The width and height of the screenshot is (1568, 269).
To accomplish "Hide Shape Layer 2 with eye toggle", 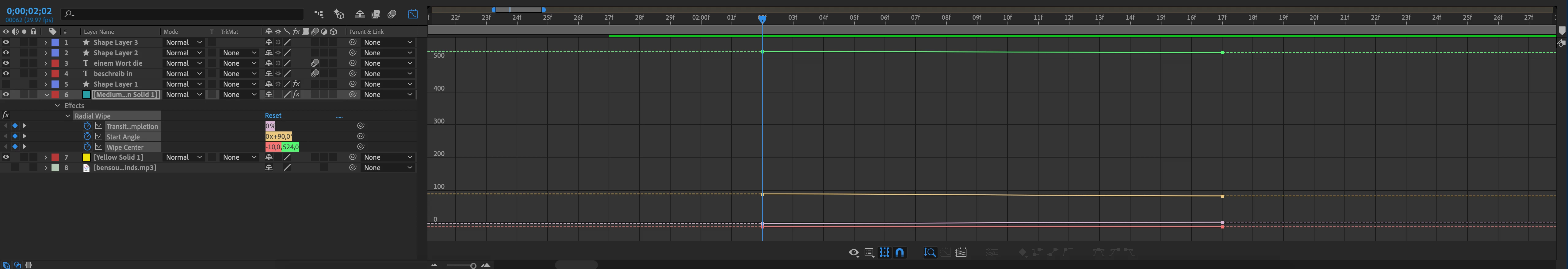I will click(6, 53).
